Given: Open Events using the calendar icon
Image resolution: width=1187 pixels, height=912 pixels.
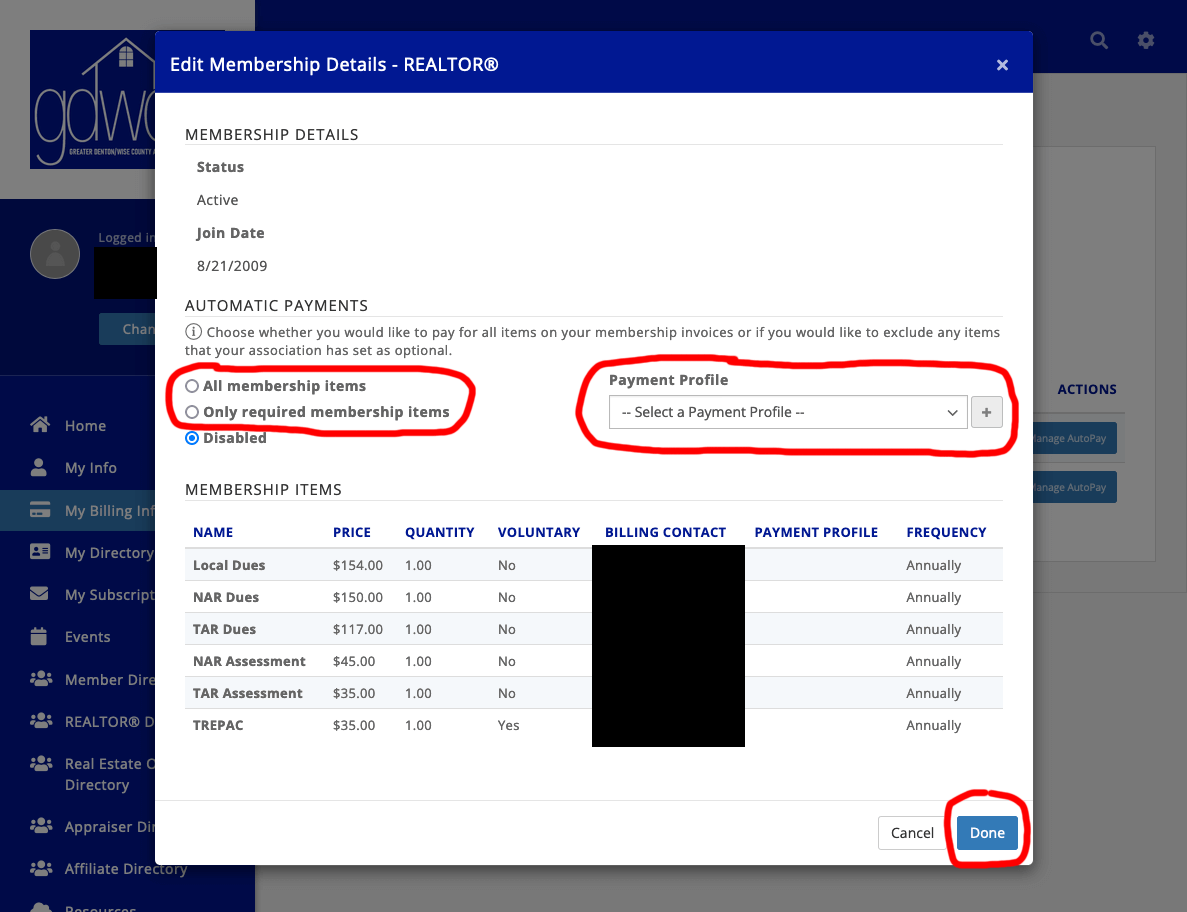Looking at the screenshot, I should pyautogui.click(x=41, y=636).
